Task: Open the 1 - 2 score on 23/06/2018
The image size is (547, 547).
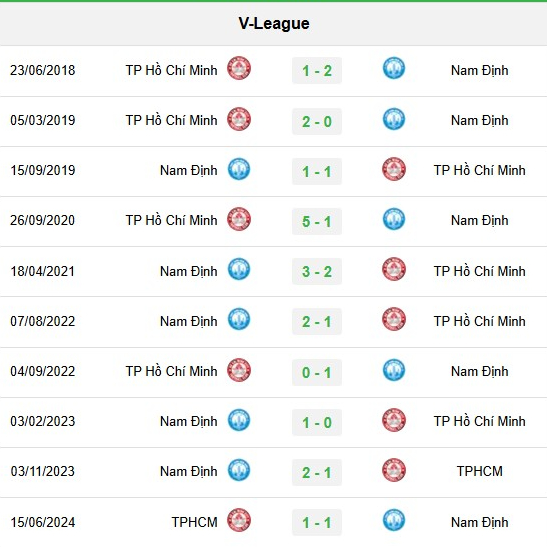Action: click(317, 71)
